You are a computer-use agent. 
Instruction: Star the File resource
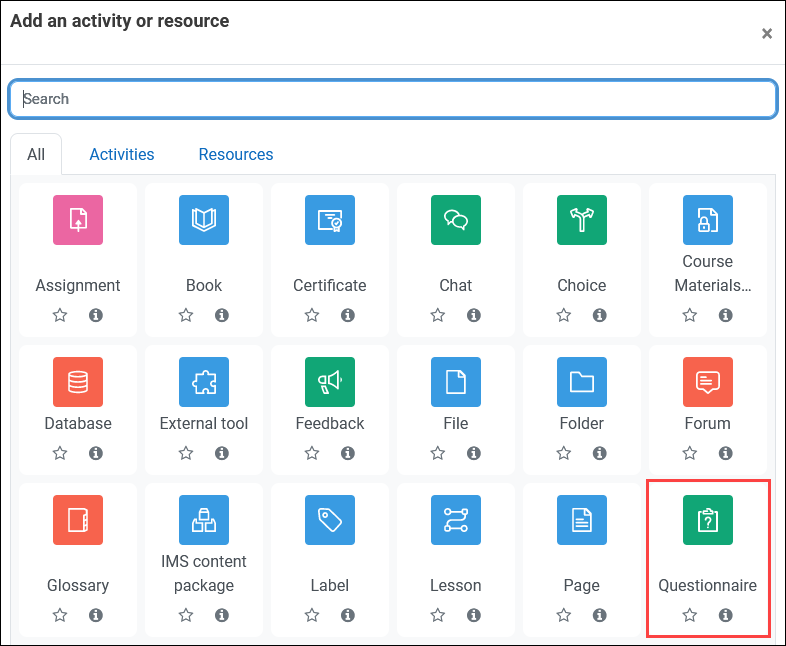click(x=438, y=453)
